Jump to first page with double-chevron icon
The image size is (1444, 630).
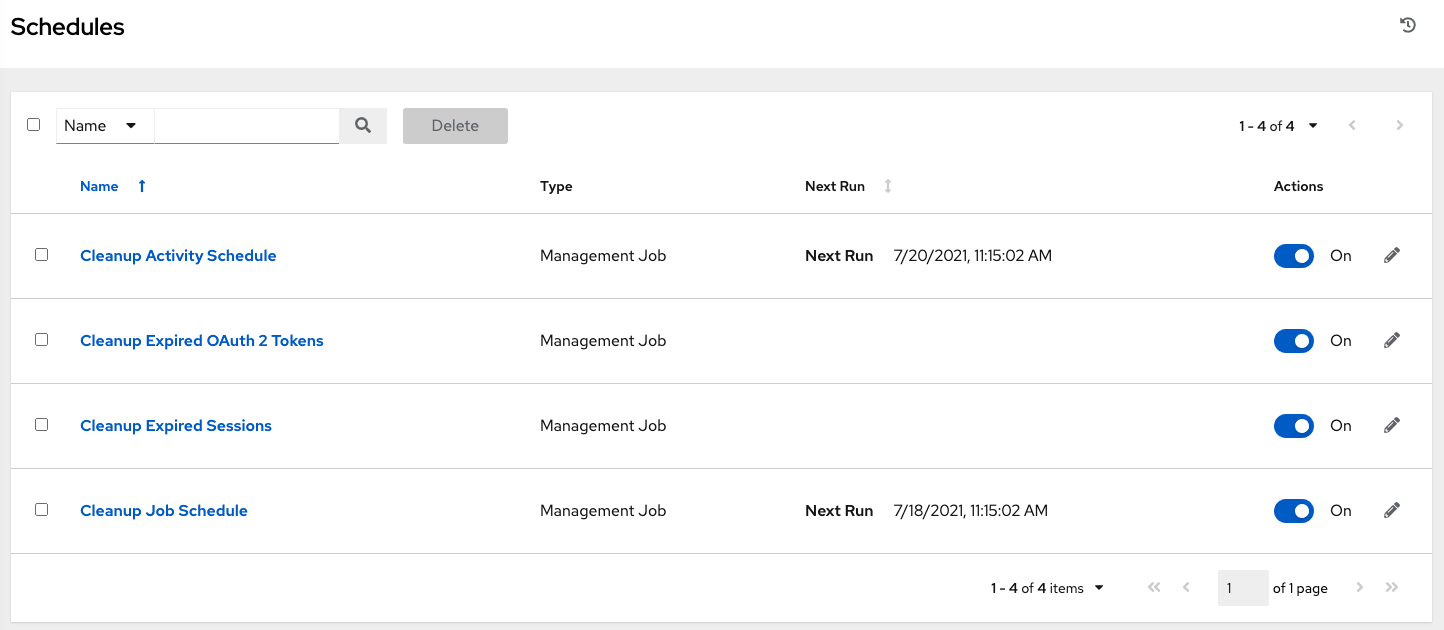(1154, 587)
